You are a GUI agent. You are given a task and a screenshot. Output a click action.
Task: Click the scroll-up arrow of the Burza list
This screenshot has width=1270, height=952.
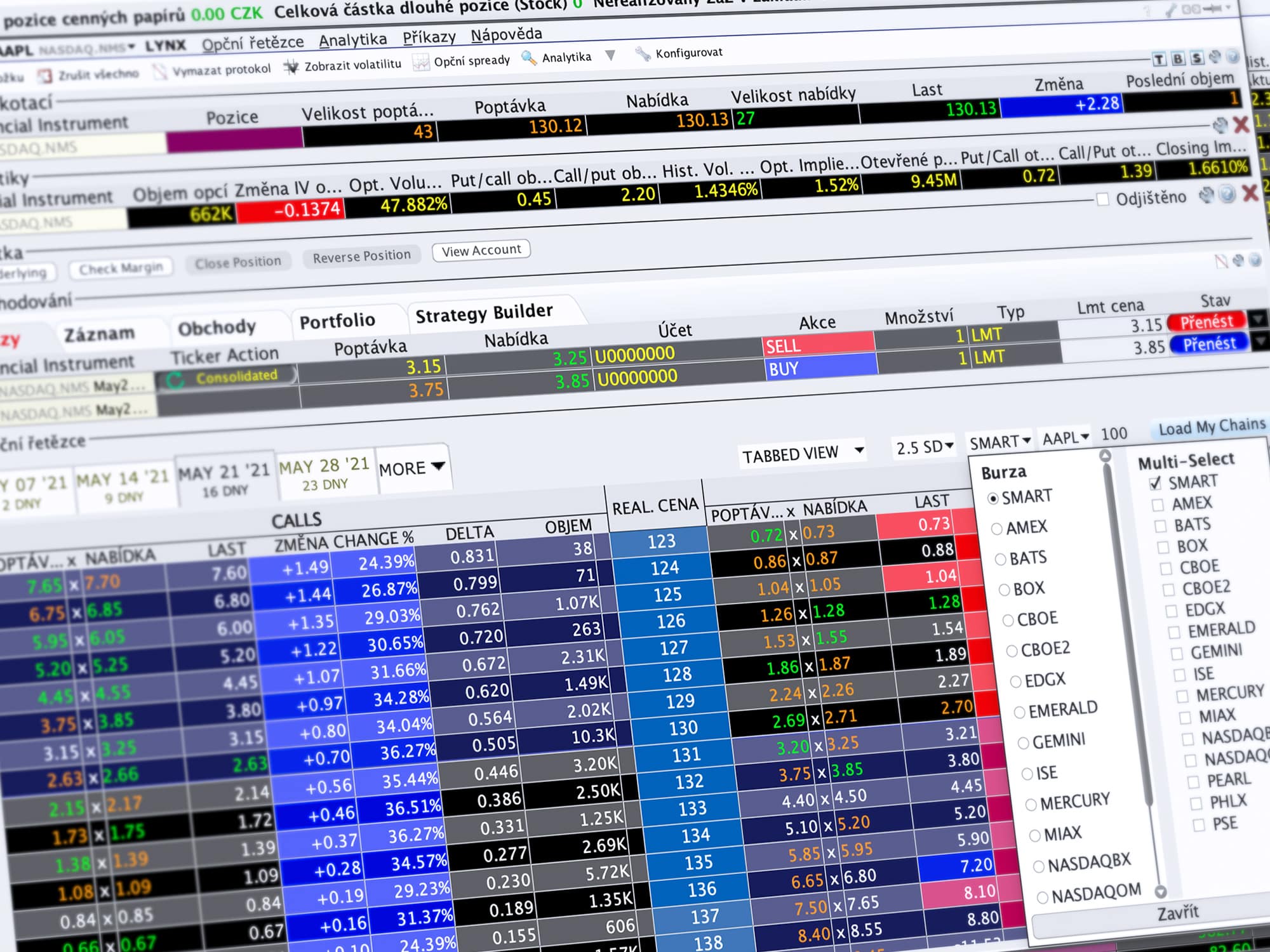click(1105, 456)
